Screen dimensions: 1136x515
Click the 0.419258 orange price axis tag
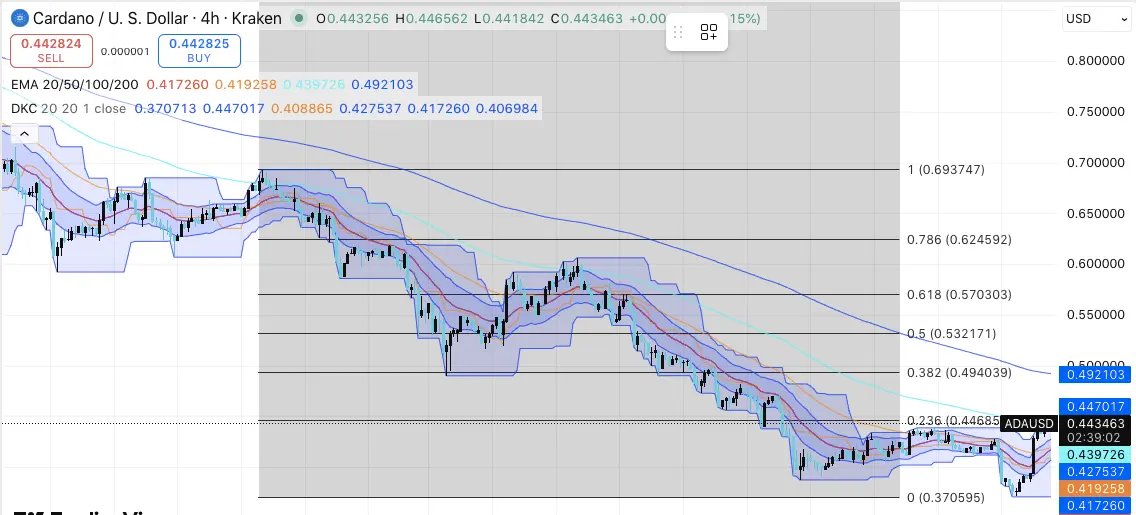point(1094,488)
